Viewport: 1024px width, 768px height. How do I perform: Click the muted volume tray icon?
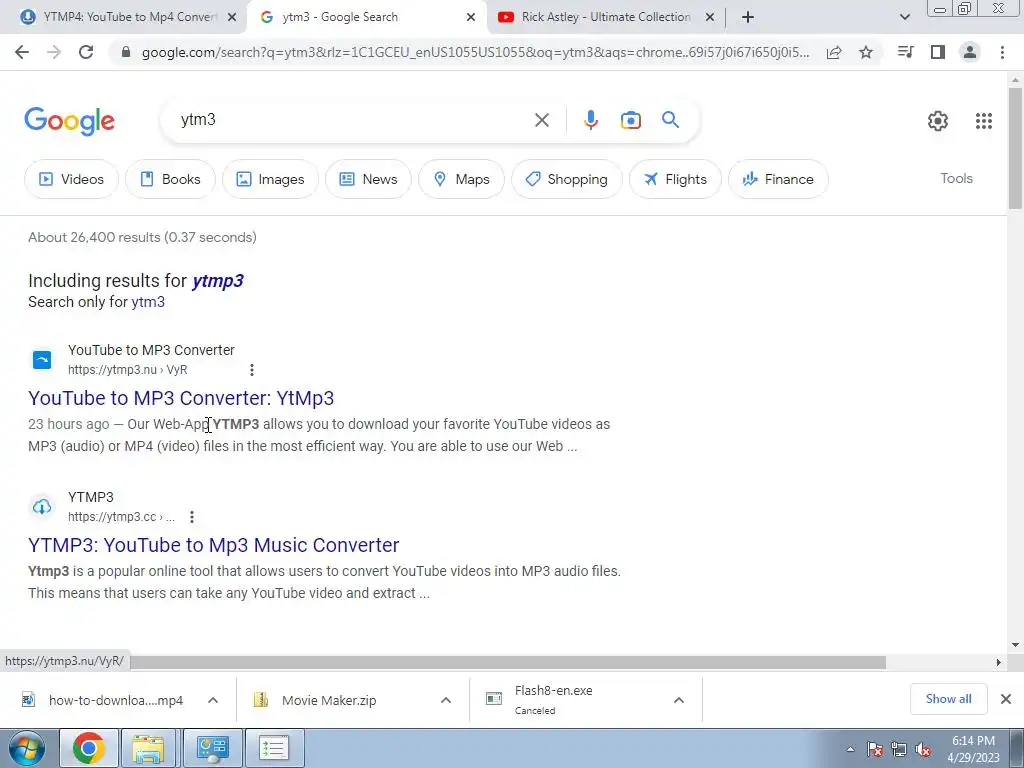coord(923,750)
